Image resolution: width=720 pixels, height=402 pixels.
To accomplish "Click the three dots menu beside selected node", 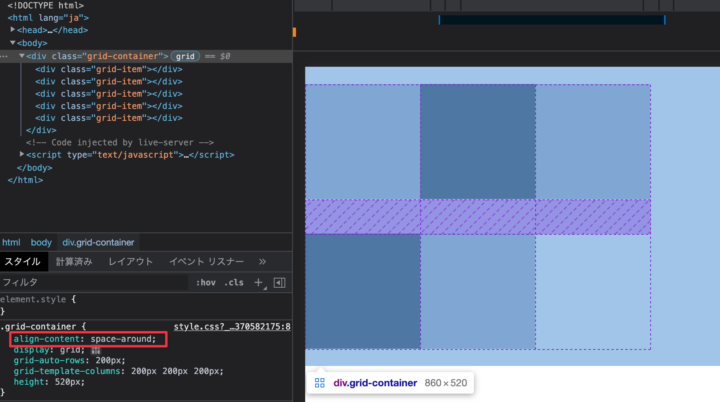I will tap(5, 56).
